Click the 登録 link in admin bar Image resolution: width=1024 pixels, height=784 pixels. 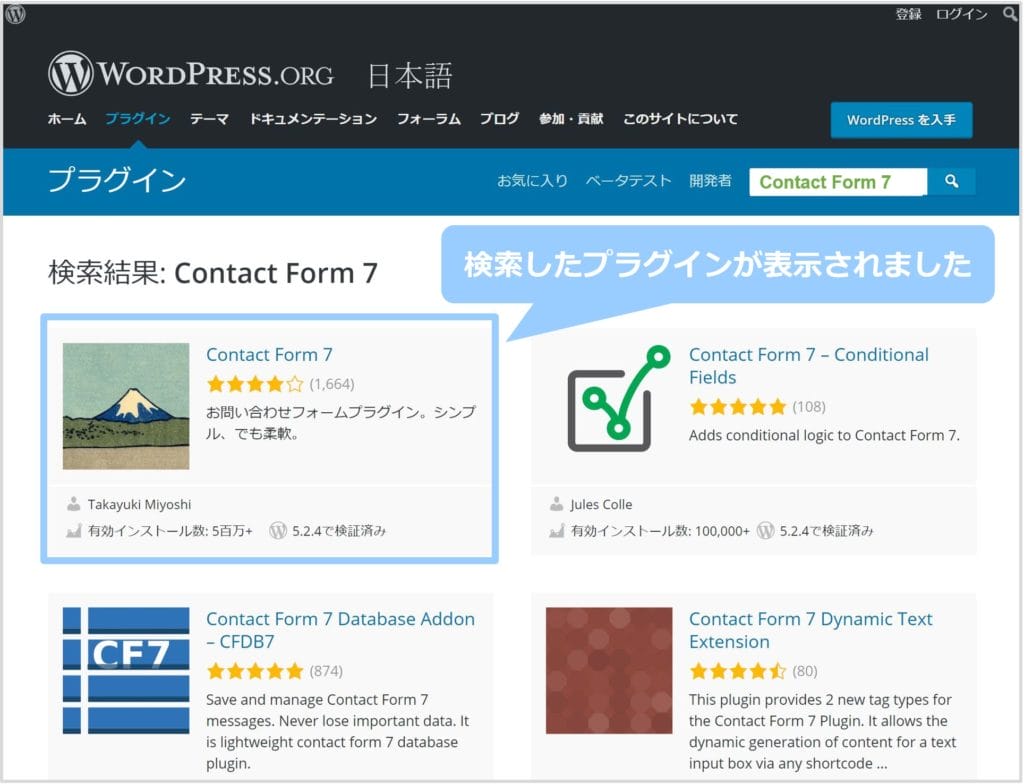pyautogui.click(x=908, y=14)
